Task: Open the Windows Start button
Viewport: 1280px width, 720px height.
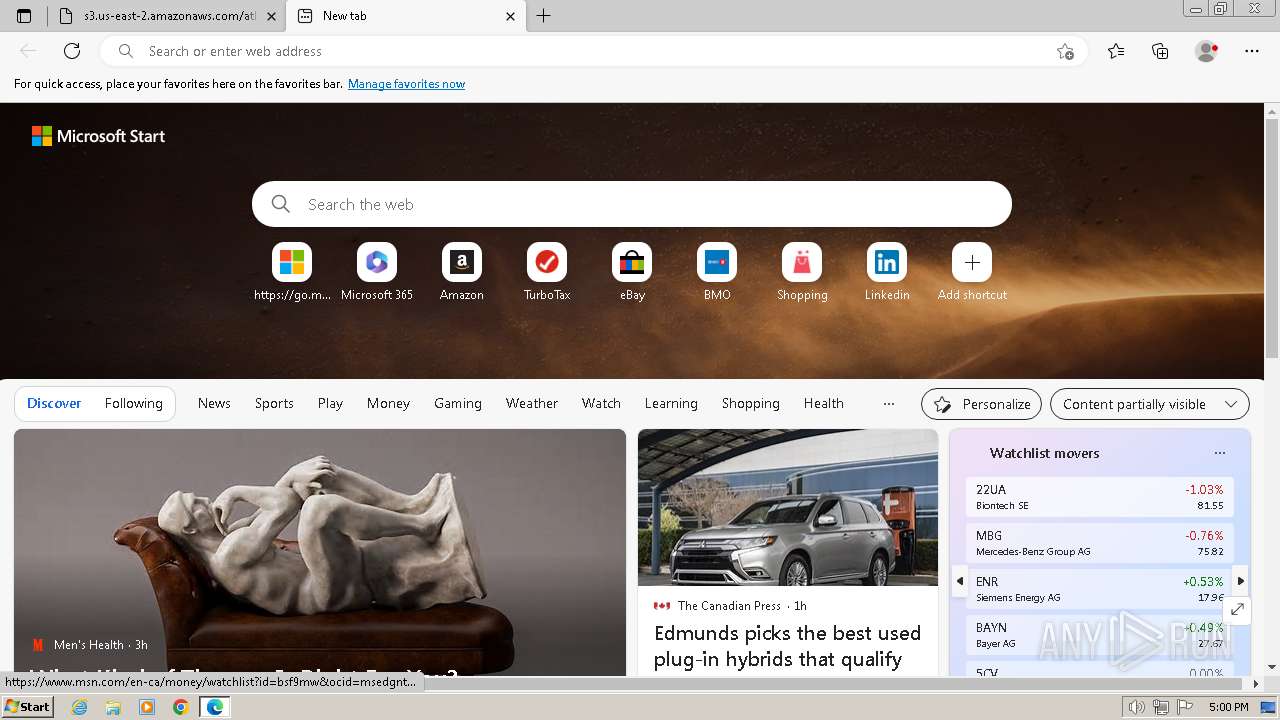Action: point(27,706)
